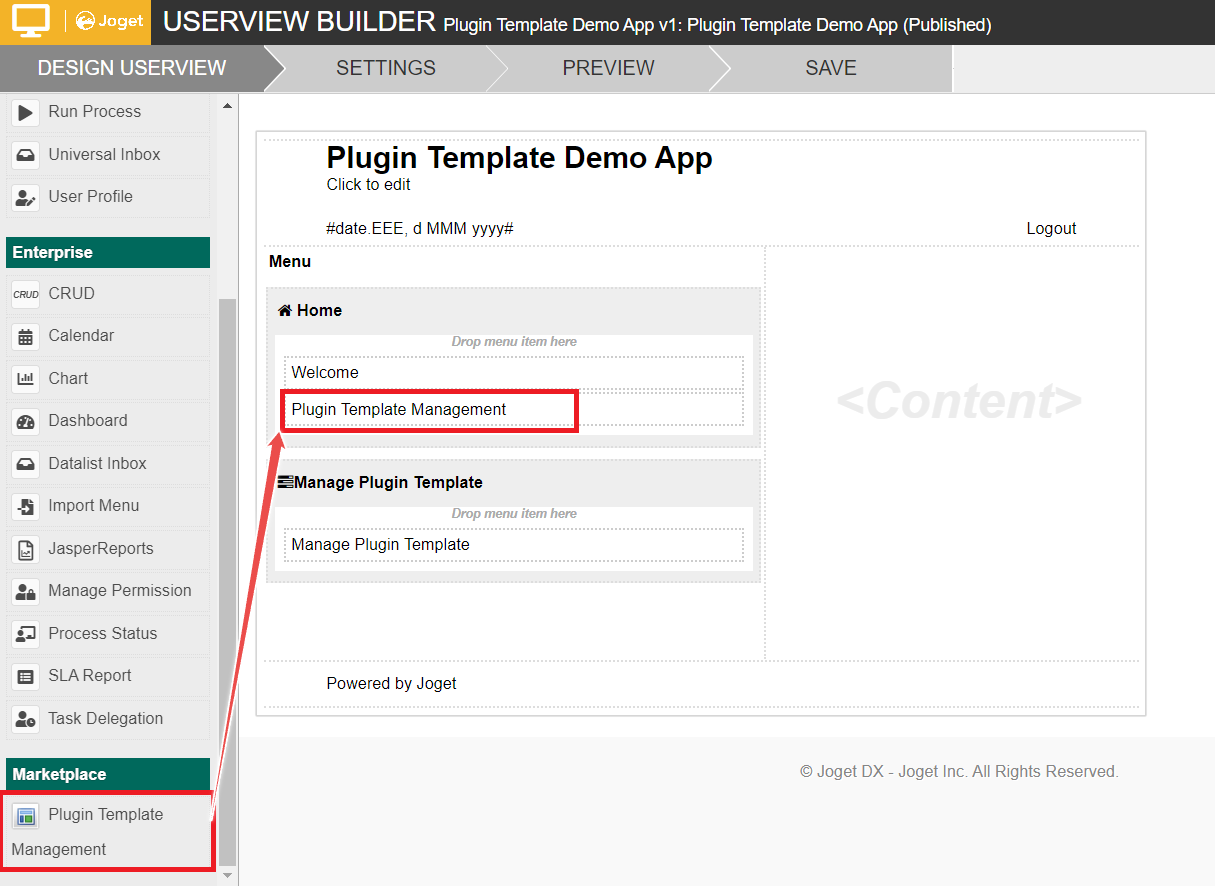Image resolution: width=1215 pixels, height=886 pixels.
Task: Click the palette scrollbar down arrow
Action: [x=228, y=876]
